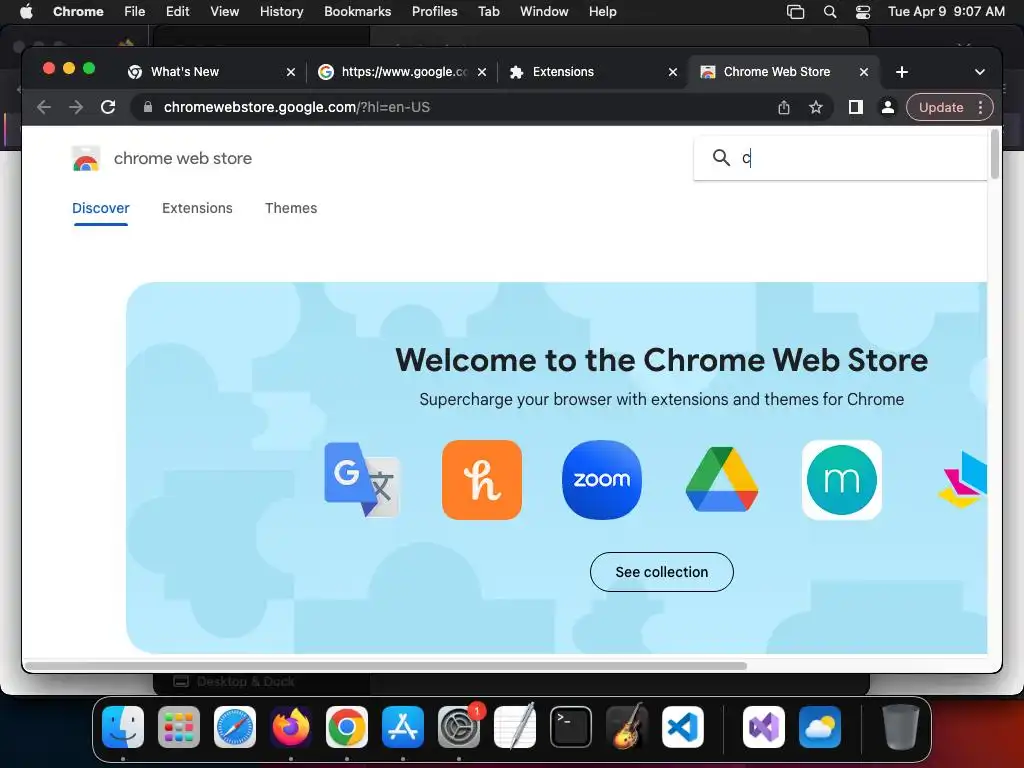Click the store search input field
This screenshot has height=768, width=1024.
840,157
